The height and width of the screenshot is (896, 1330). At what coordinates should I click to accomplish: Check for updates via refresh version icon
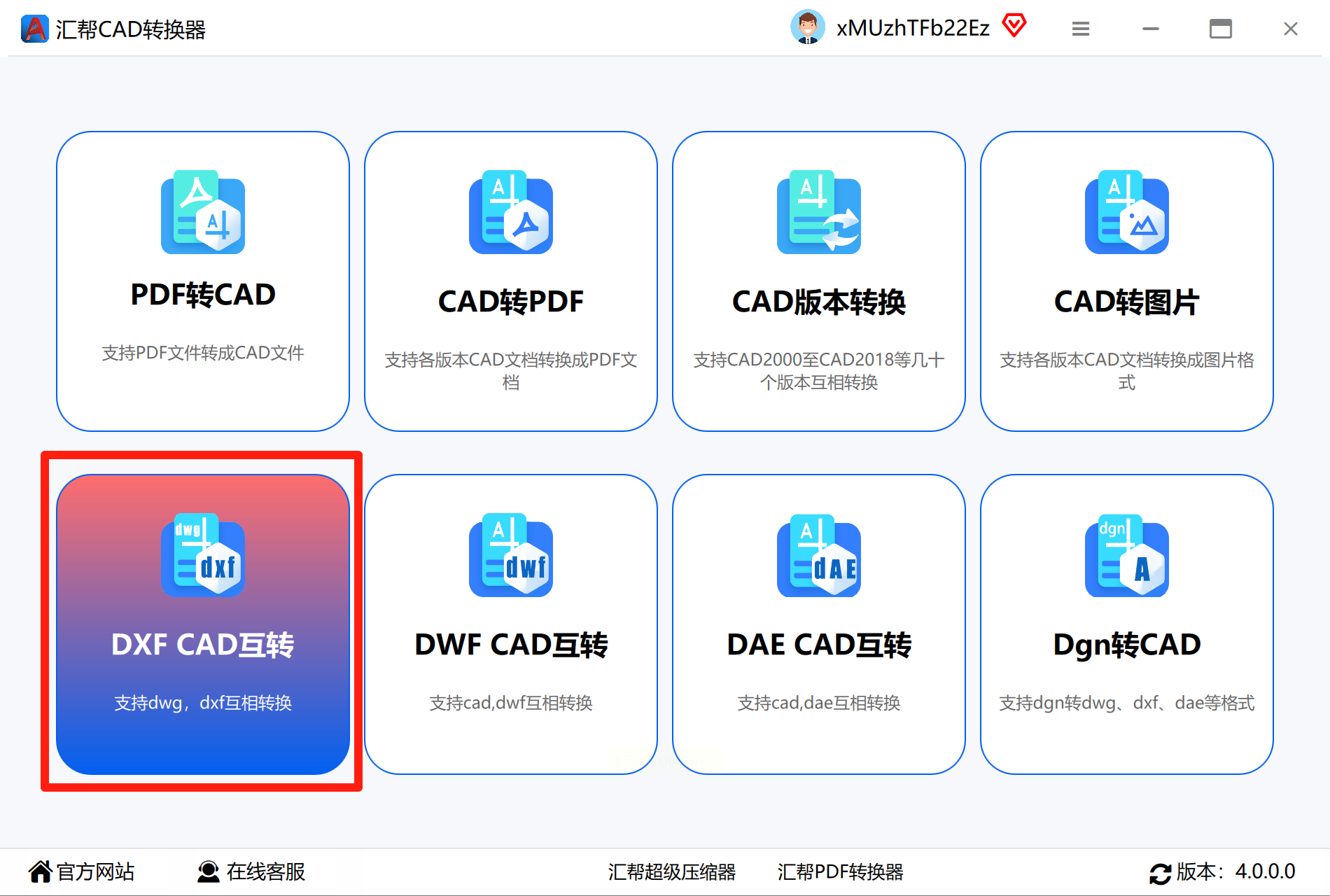point(1160,873)
